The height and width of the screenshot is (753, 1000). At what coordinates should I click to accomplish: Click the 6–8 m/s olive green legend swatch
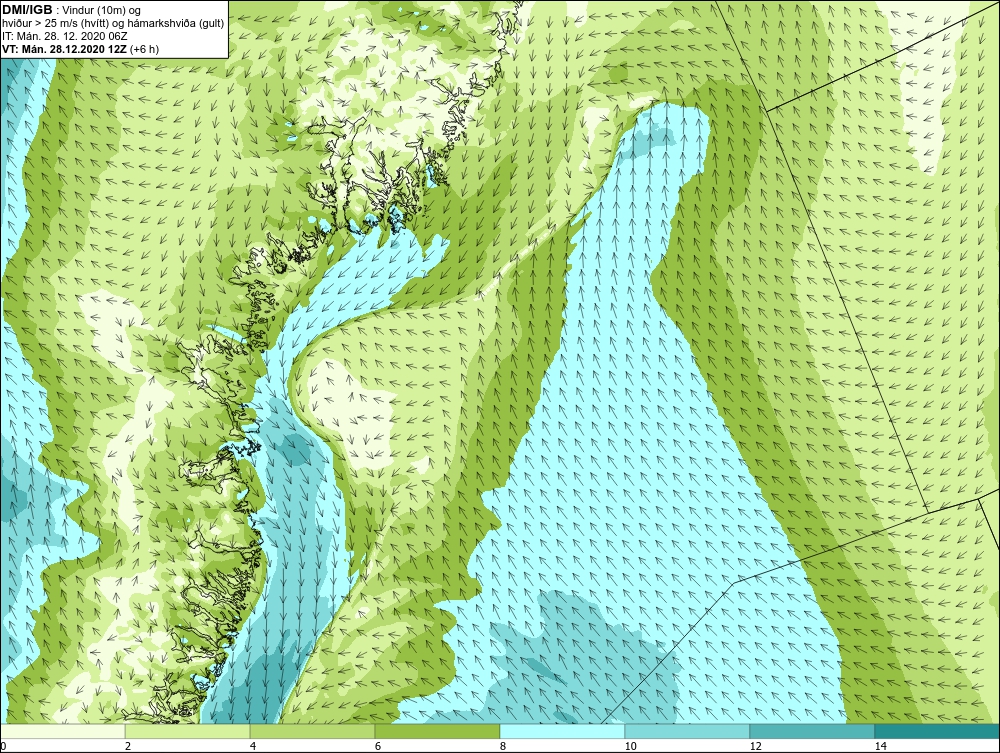click(x=438, y=731)
